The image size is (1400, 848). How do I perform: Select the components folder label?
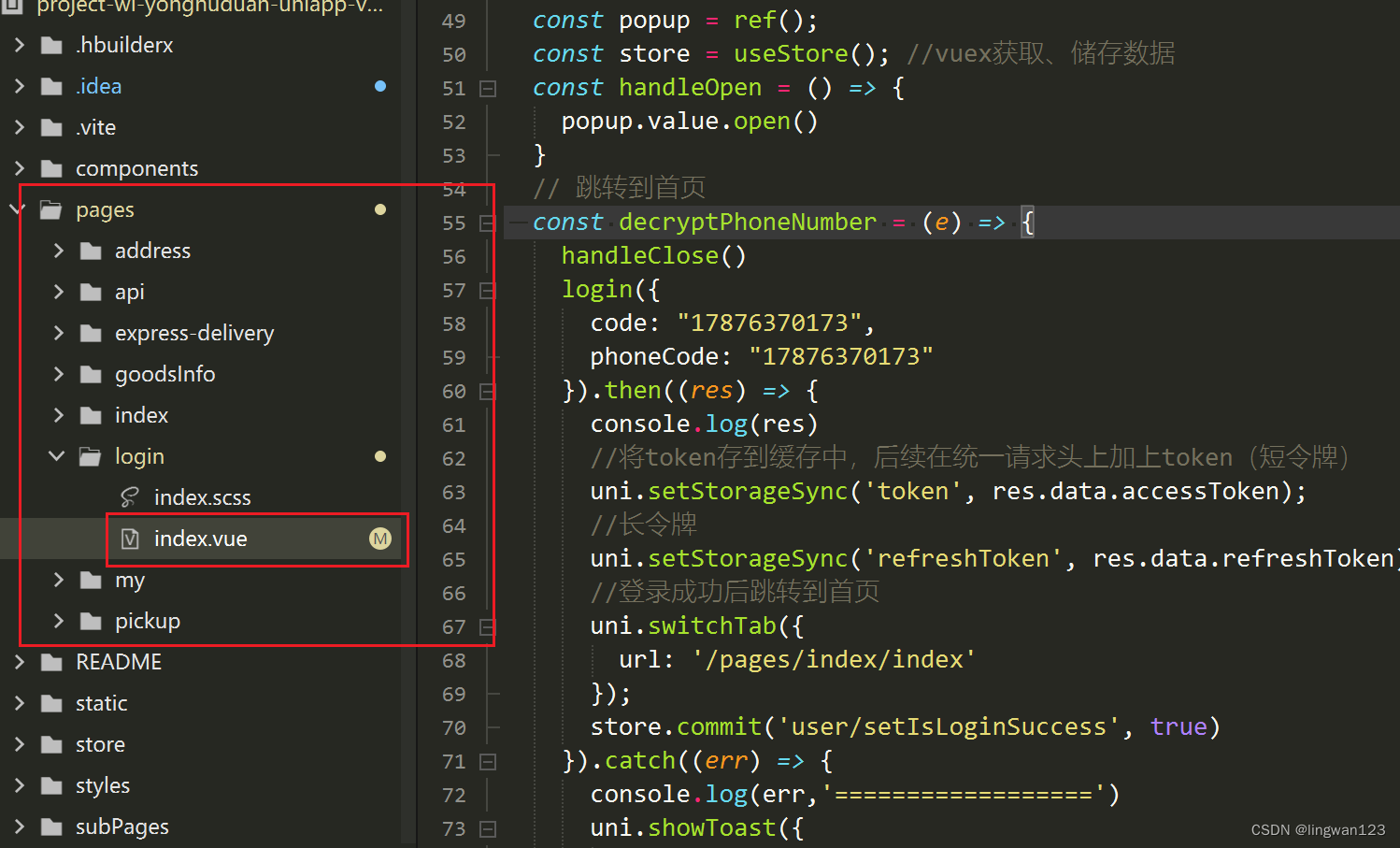coord(137,169)
